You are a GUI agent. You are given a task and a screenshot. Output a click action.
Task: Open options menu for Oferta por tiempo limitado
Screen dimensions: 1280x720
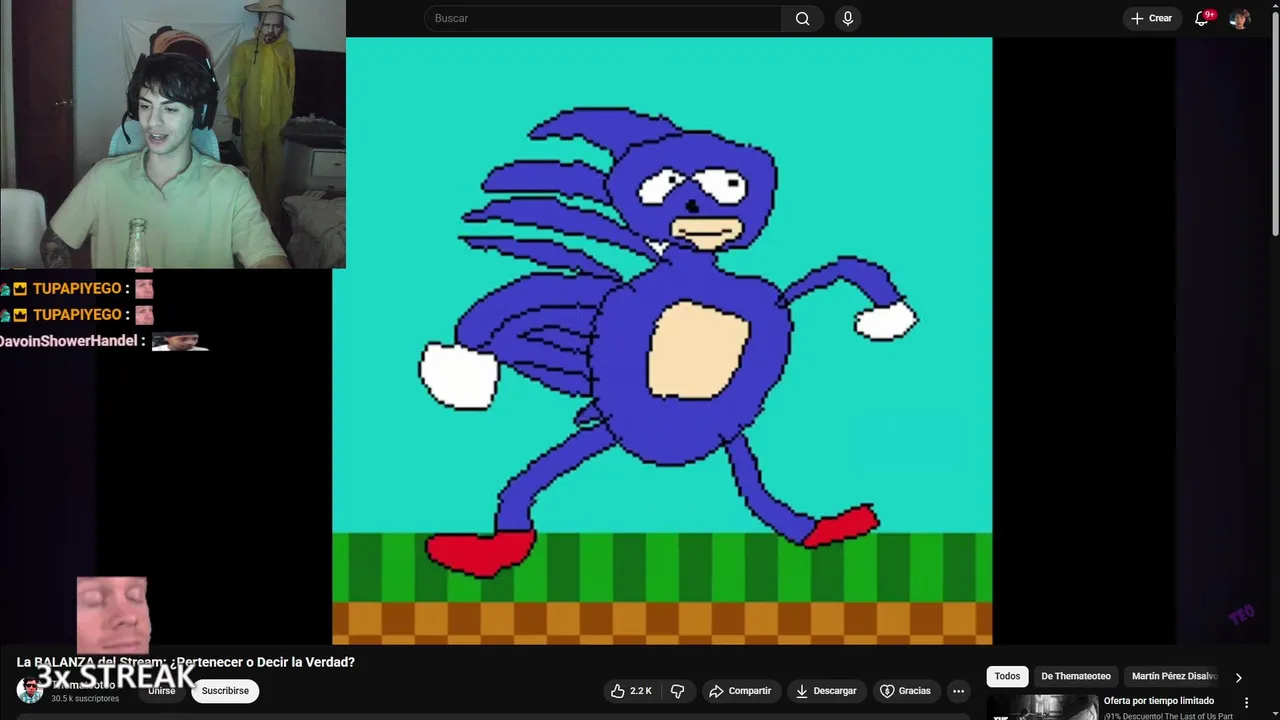coord(1246,703)
